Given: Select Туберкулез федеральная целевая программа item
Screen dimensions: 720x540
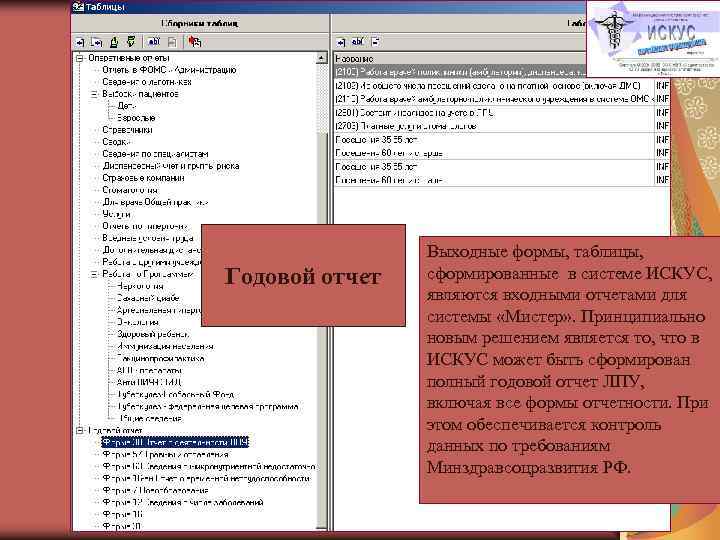Looking at the screenshot, I should click(208, 406).
